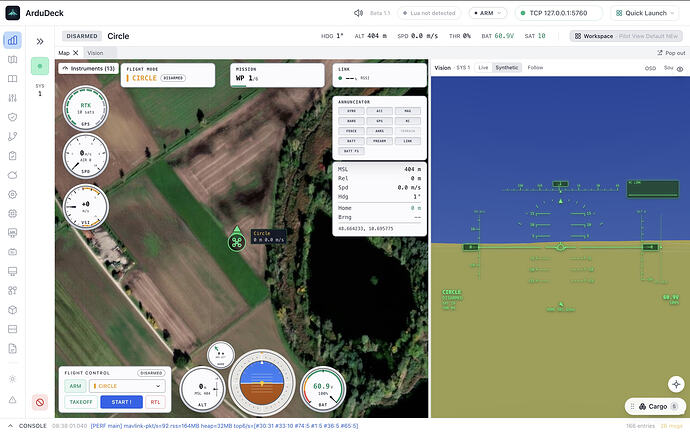The height and width of the screenshot is (433, 690).
Task: Open the document file icon in sidebar
Action: (12, 349)
